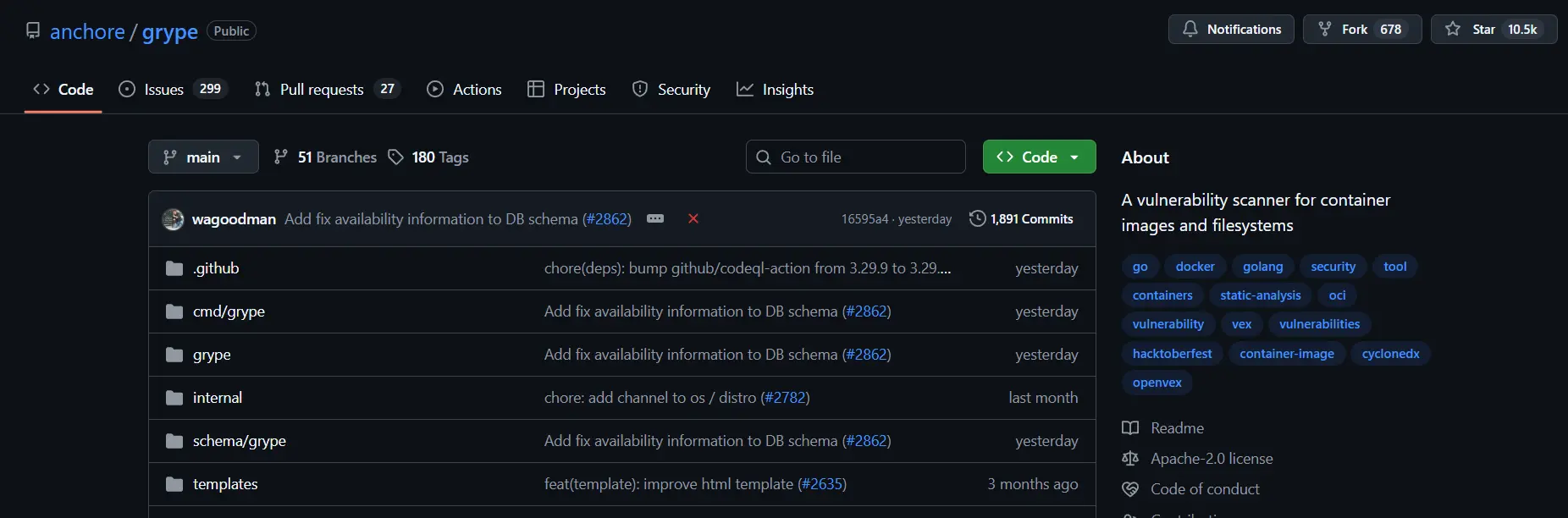1568x518 pixels.
Task: Open the schema/grype folder
Action: coord(240,441)
